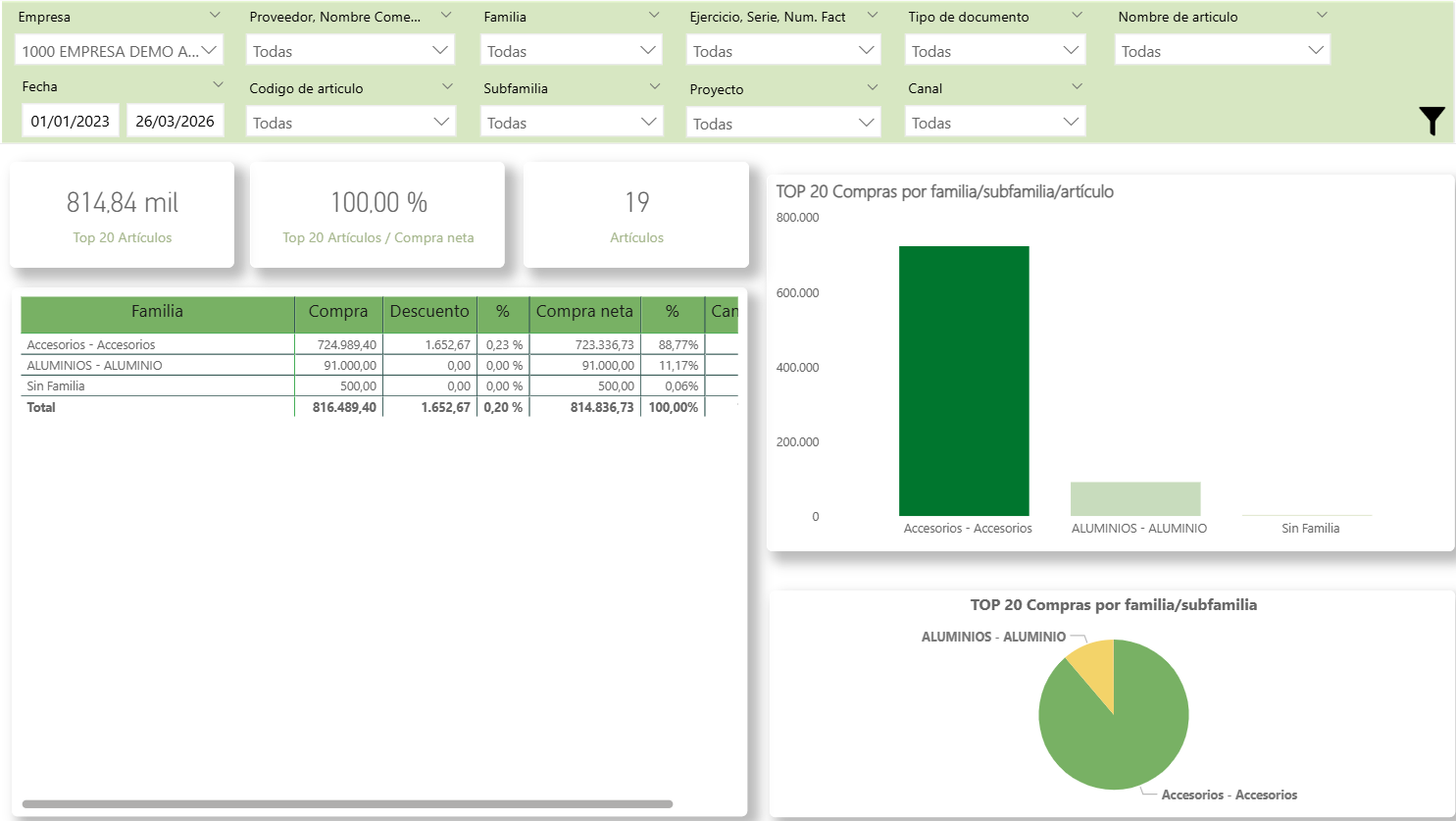This screenshot has width=1456, height=821.
Task: Expand the Empresa slicer header chevron
Action: click(x=216, y=16)
